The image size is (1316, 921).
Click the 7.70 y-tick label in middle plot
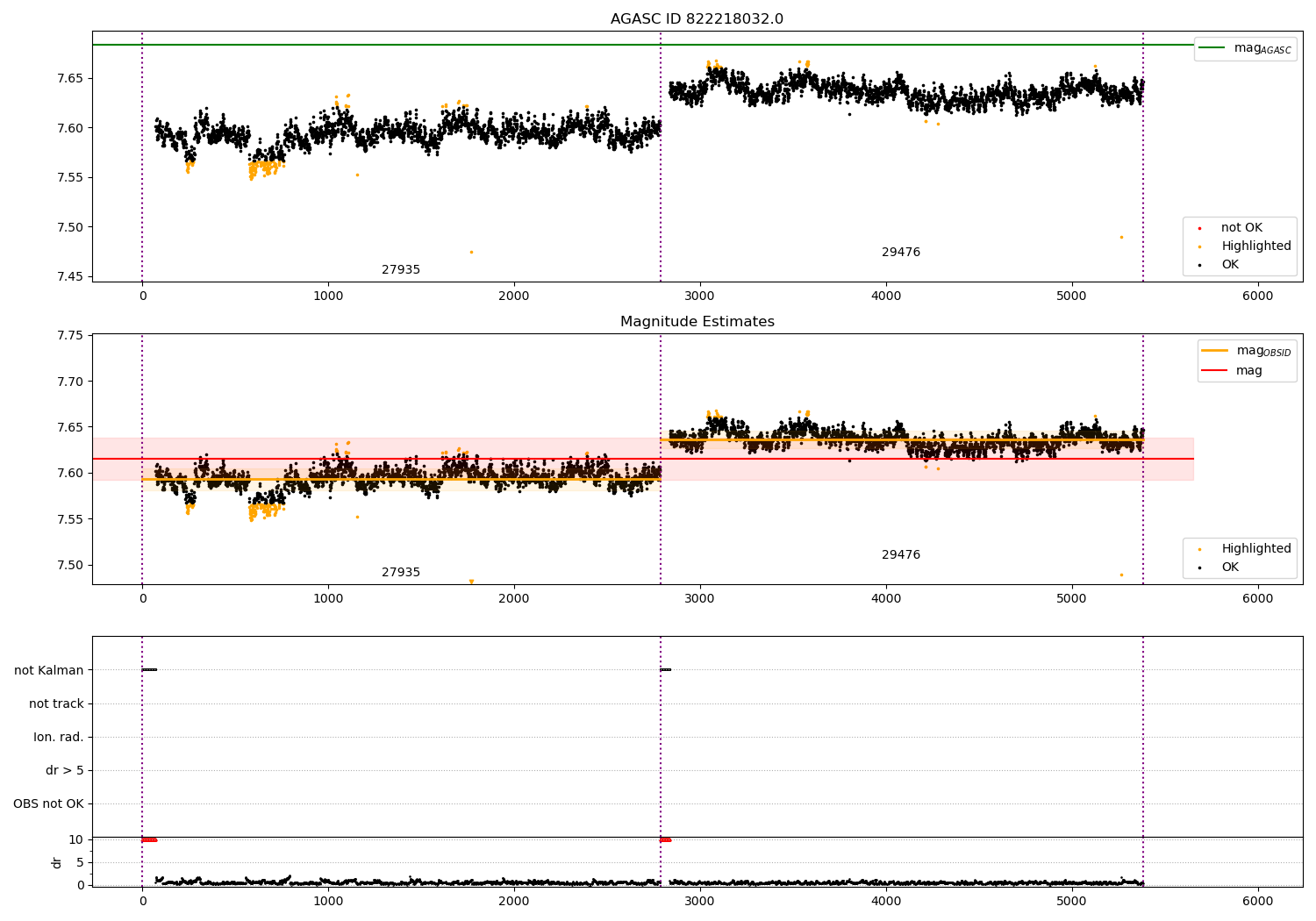point(69,382)
